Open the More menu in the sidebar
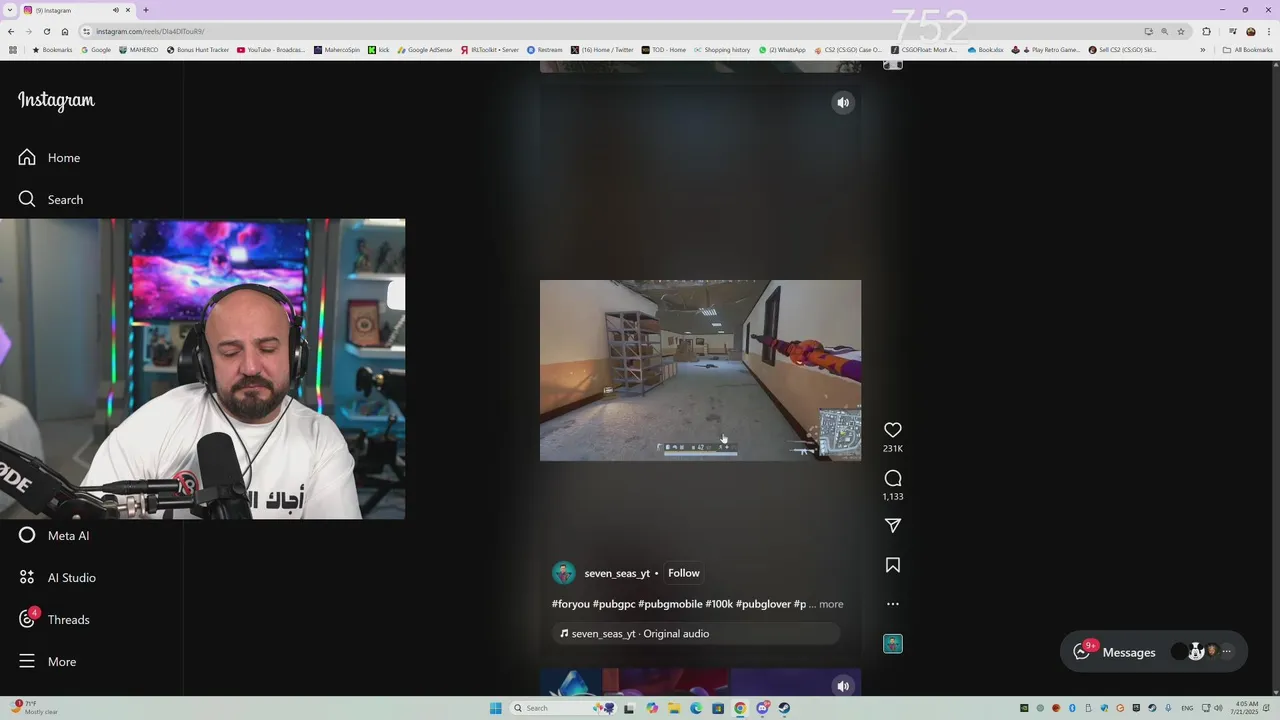The image size is (1280, 720). coord(47,662)
